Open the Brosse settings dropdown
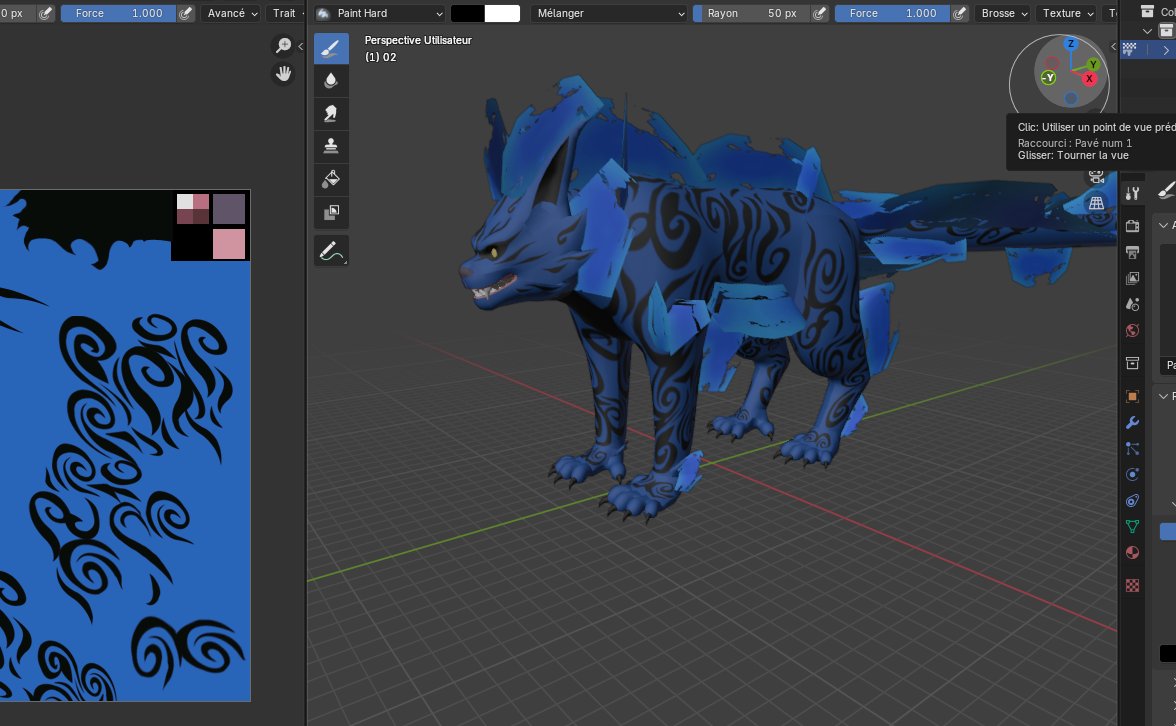 coord(1003,14)
